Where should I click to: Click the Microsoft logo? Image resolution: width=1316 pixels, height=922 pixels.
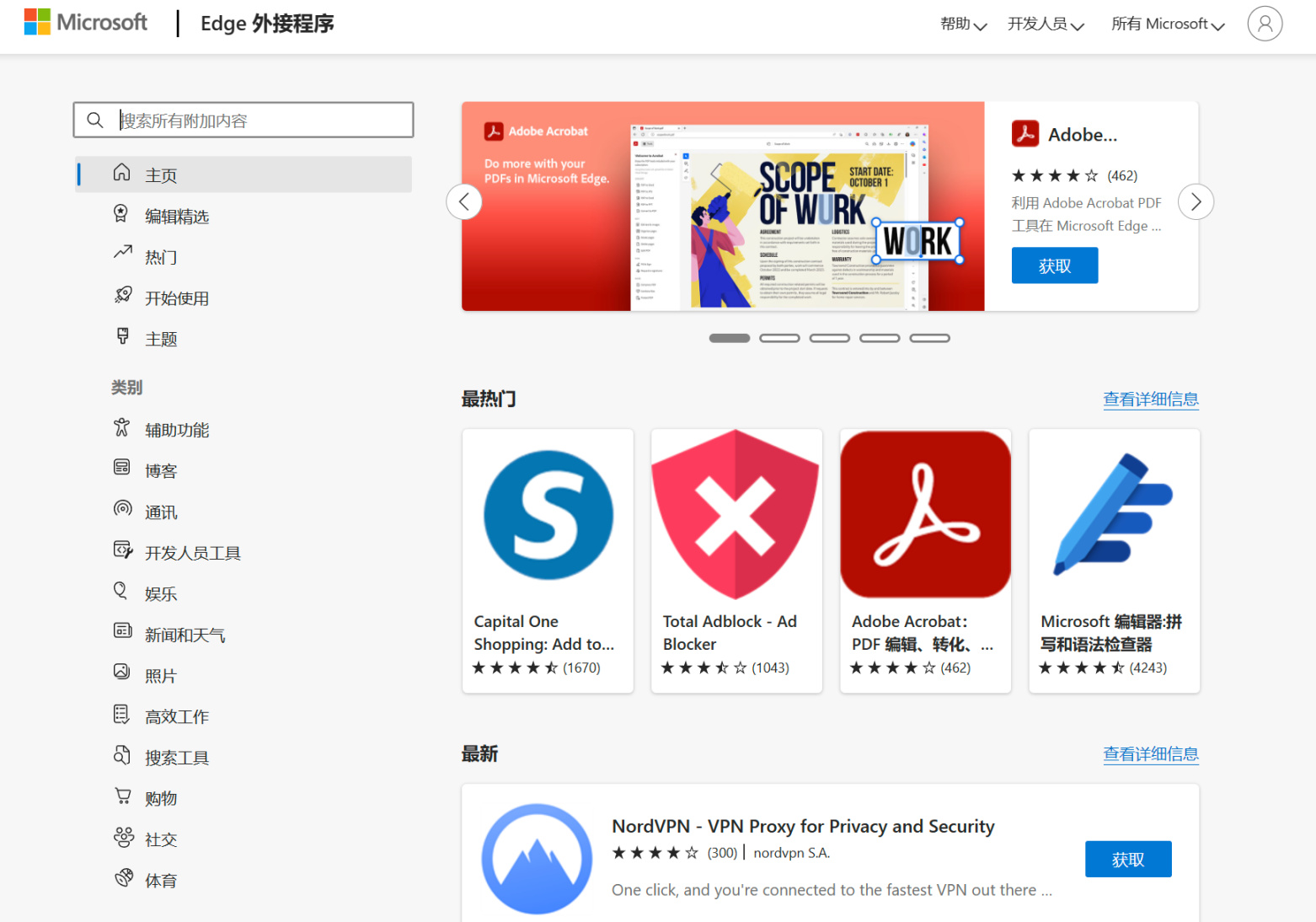click(x=85, y=23)
